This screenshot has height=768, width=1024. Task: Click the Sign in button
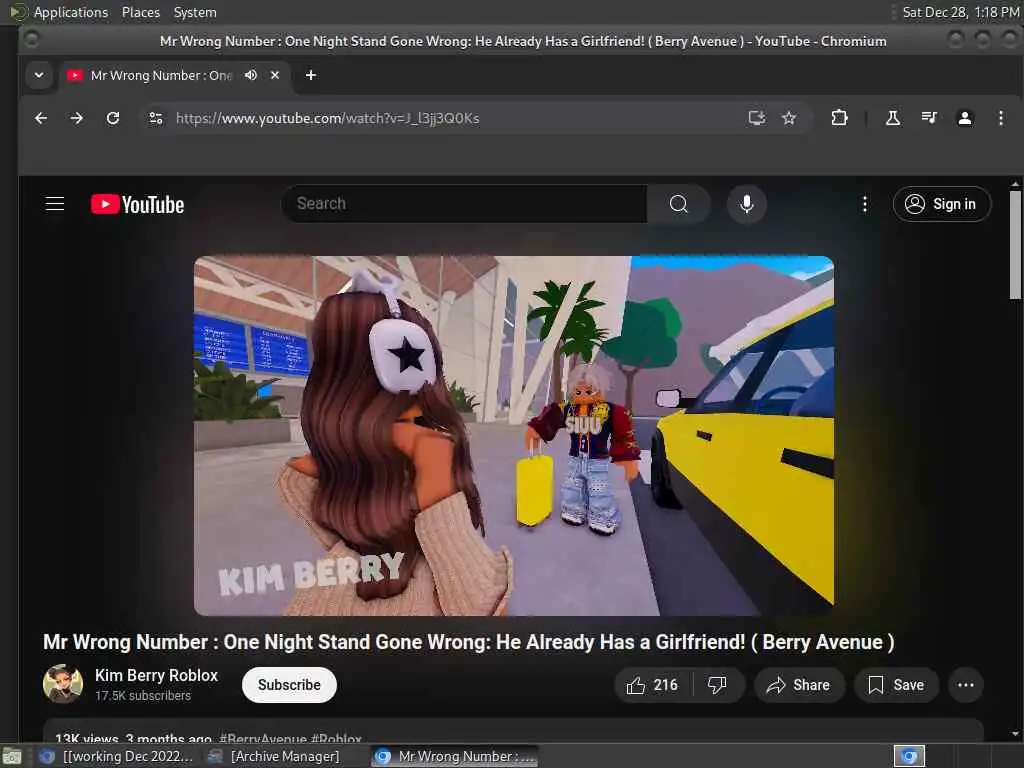tap(942, 204)
